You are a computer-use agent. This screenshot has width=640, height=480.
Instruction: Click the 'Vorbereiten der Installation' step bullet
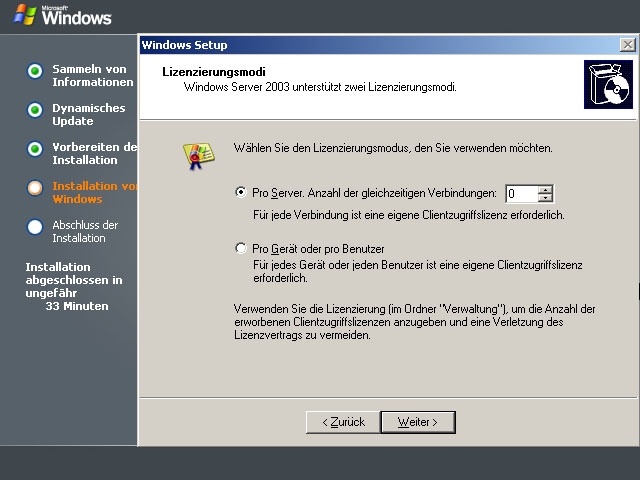point(35,149)
